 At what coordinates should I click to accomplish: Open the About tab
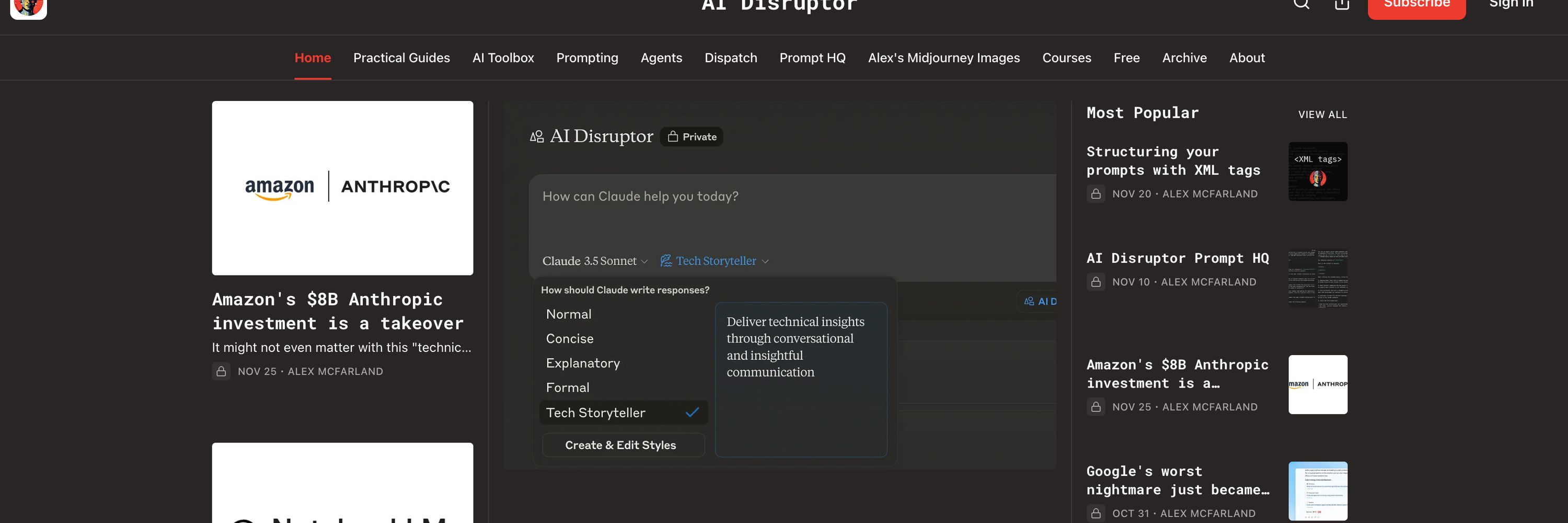tap(1247, 58)
